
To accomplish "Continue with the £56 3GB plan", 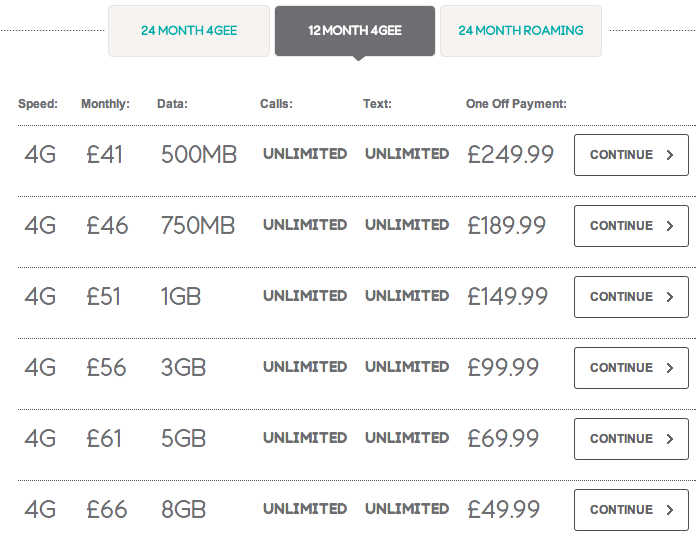I will (x=631, y=368).
